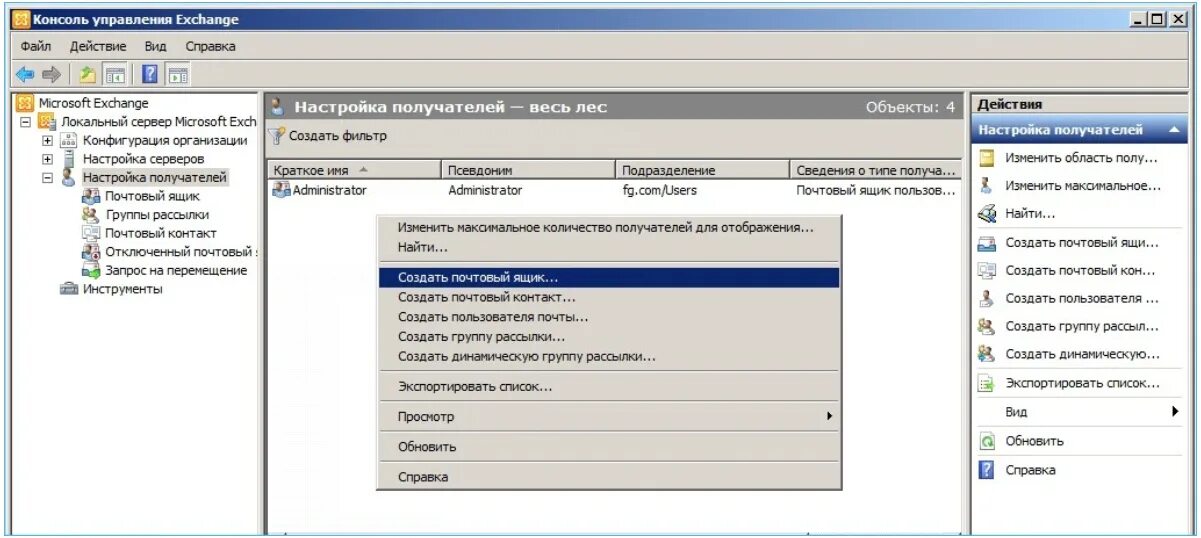Image resolution: width=1201 pixels, height=538 pixels.
Task: Click the Почтовый ящик tree icon
Action: [x=91, y=196]
